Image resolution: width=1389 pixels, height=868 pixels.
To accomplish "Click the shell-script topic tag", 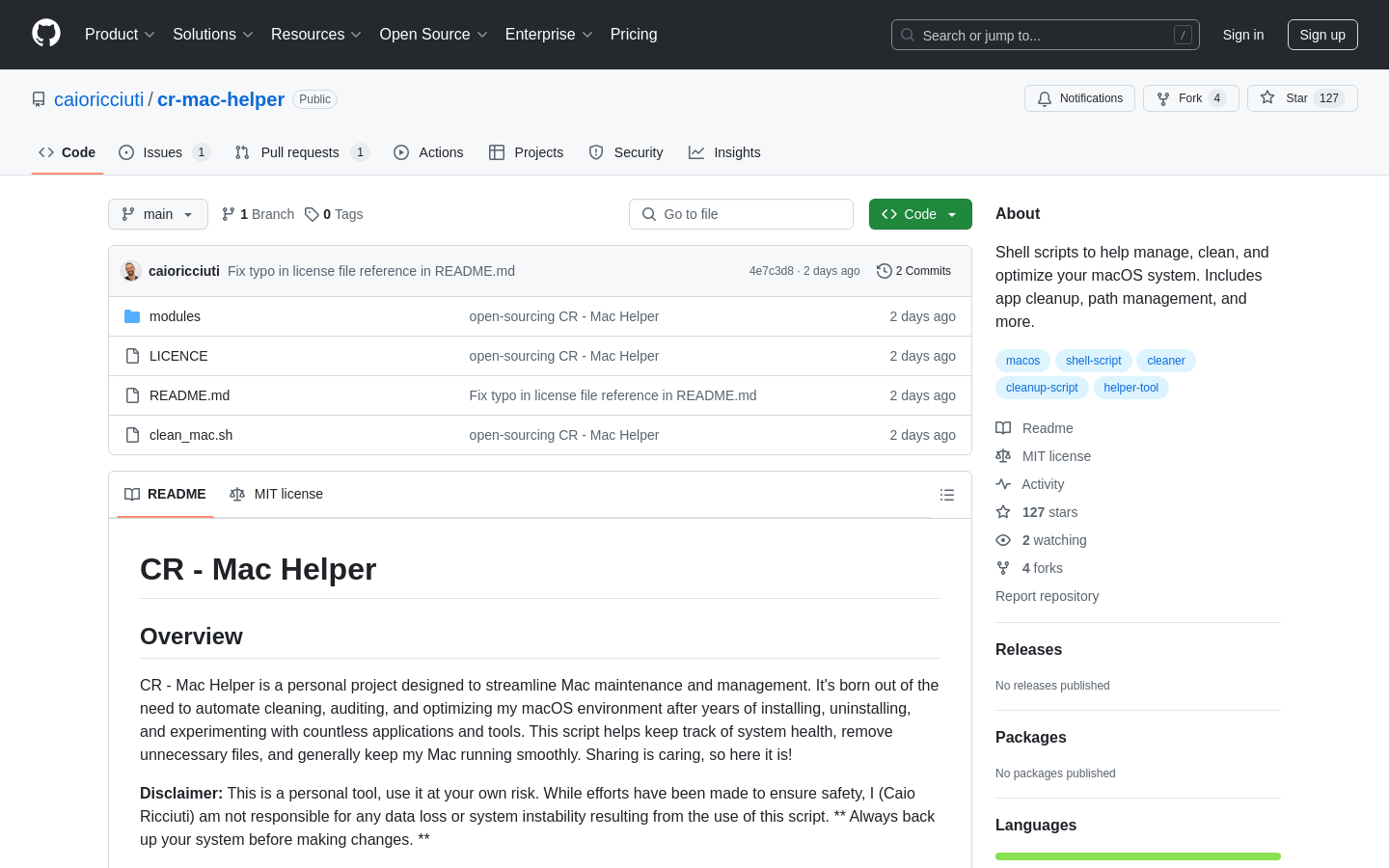I will coord(1093,361).
